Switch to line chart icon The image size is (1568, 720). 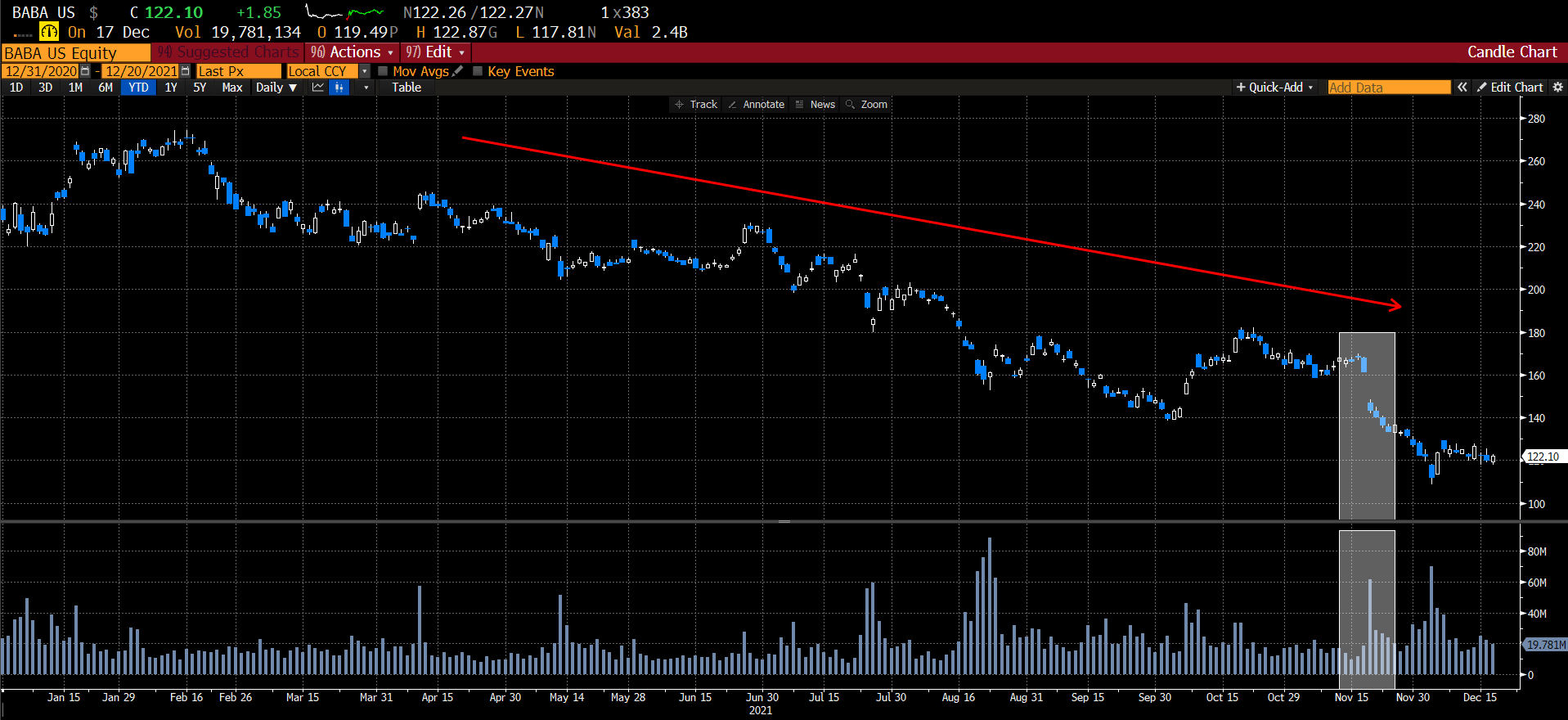(318, 88)
